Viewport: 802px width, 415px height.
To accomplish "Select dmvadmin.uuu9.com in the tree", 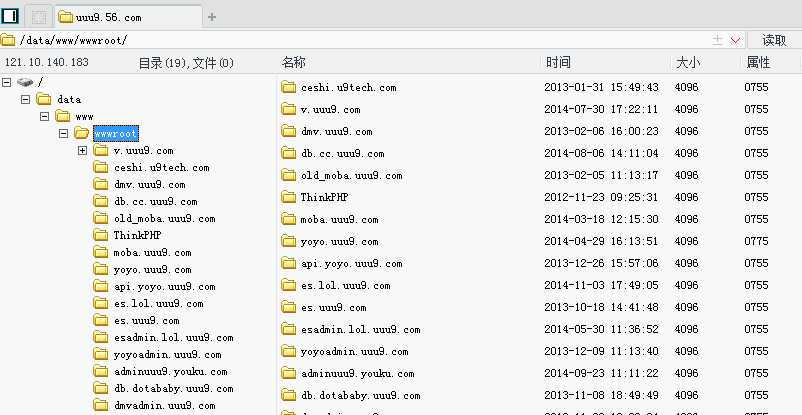I will (164, 406).
